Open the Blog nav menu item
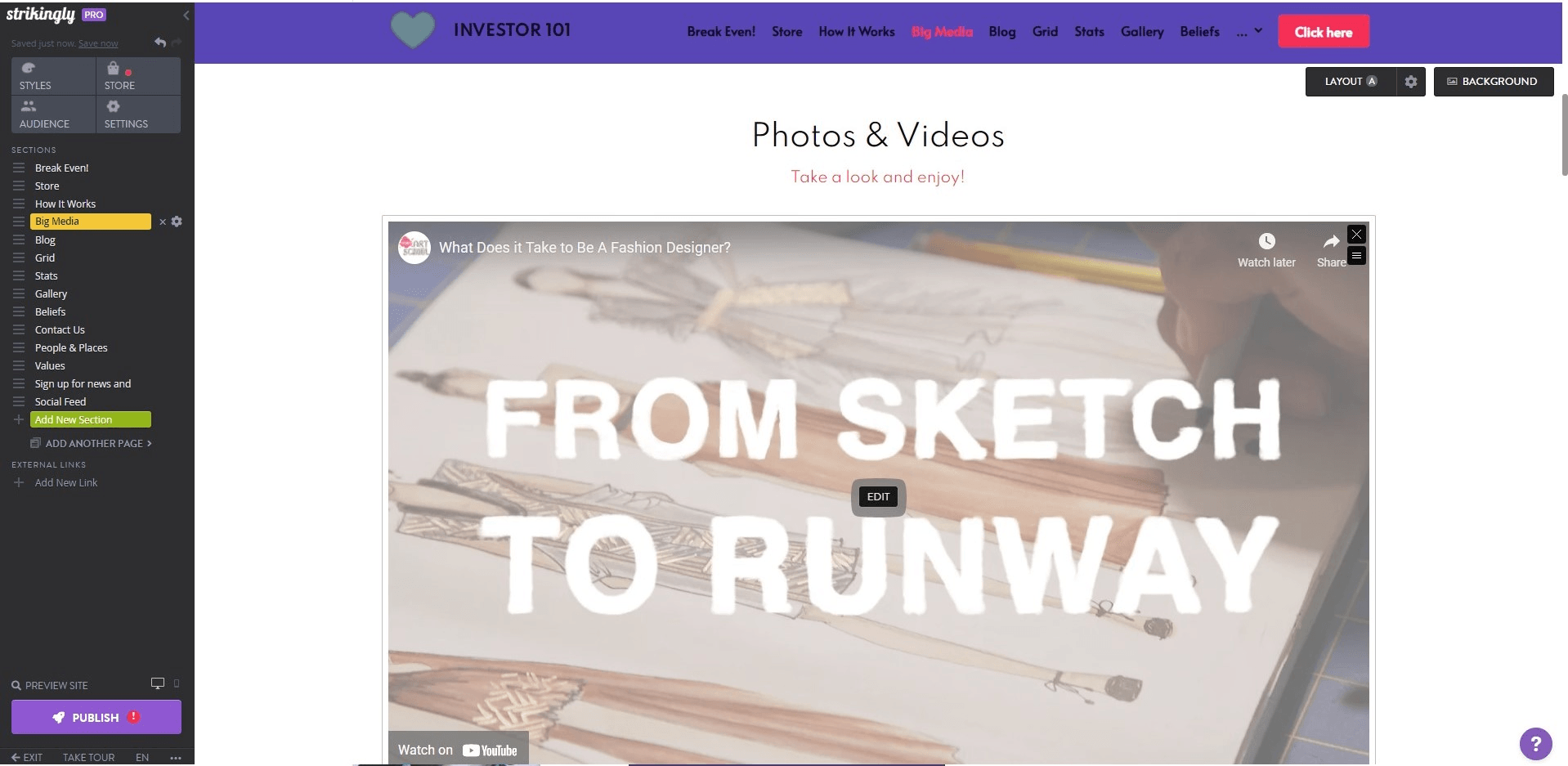Image resolution: width=1568 pixels, height=766 pixels. 1001,32
